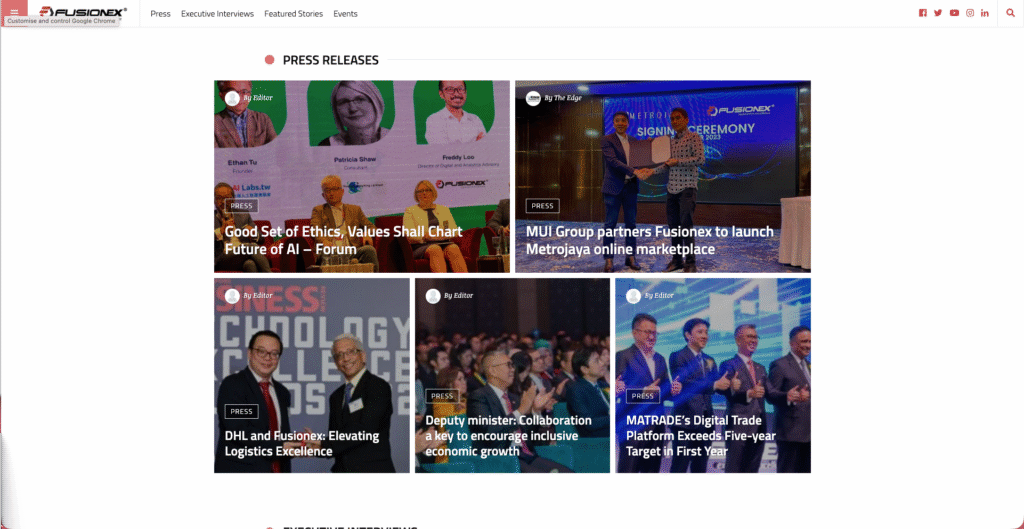Viewport: 1024px width, 529px height.
Task: Click PRESS tag on DHL article
Action: click(x=242, y=411)
